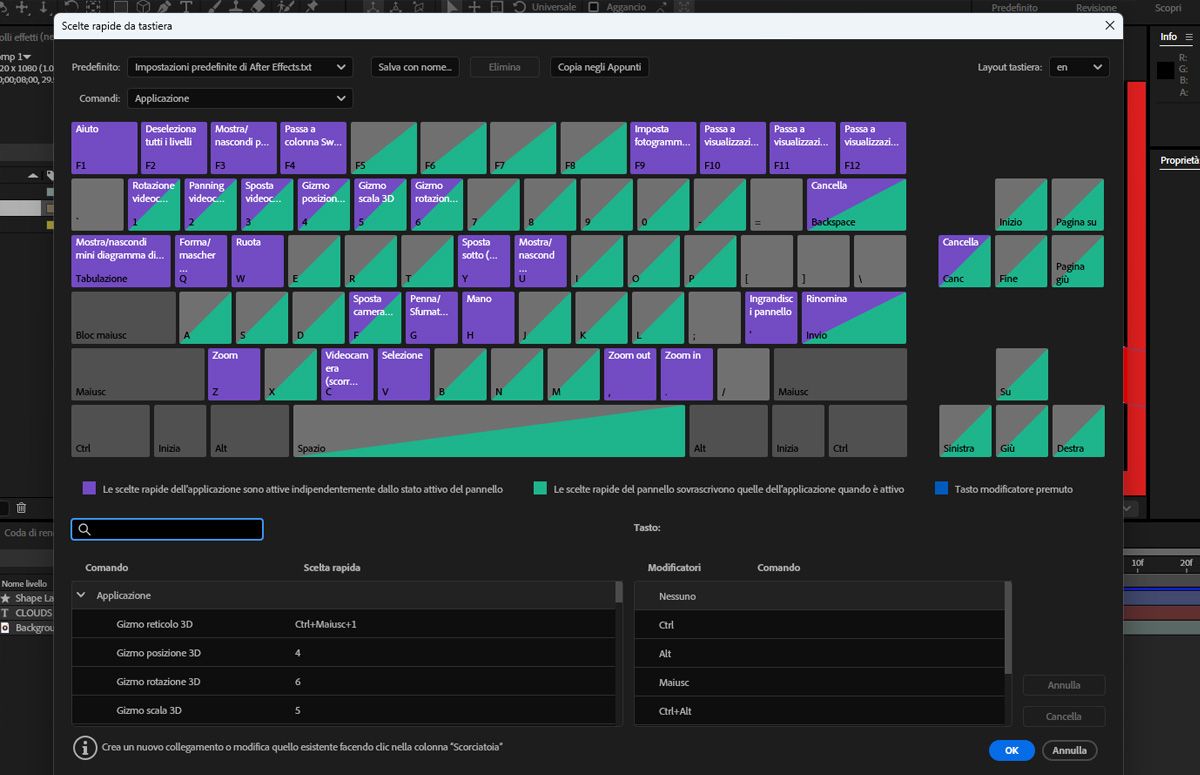Collapse the Applicazione group in the command list
Image resolution: width=1200 pixels, height=775 pixels.
click(x=80, y=595)
